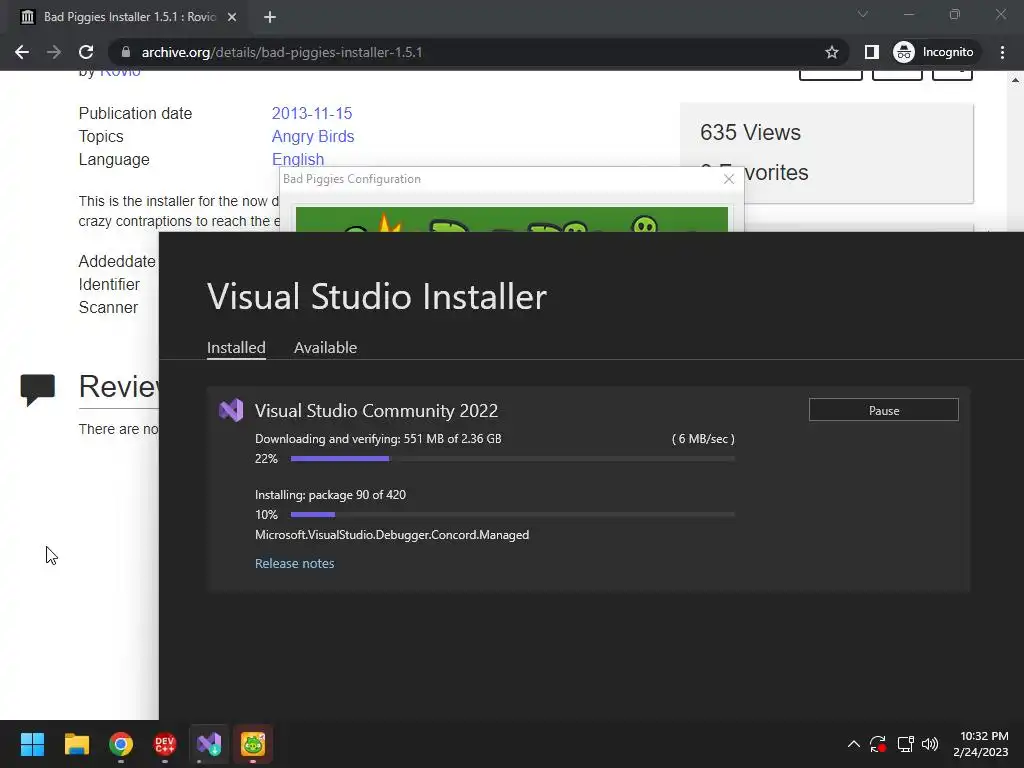The height and width of the screenshot is (768, 1024).
Task: Click the 'Publication date' label
Action: point(135,113)
